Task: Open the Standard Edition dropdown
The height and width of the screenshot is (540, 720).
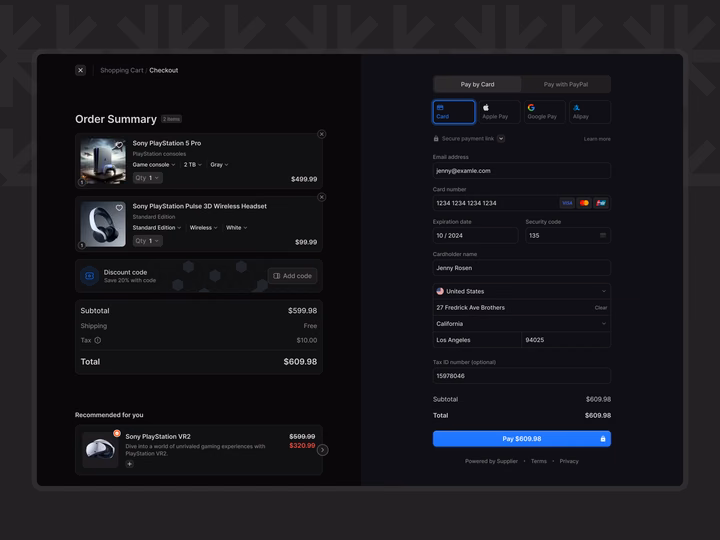Action: pos(157,228)
